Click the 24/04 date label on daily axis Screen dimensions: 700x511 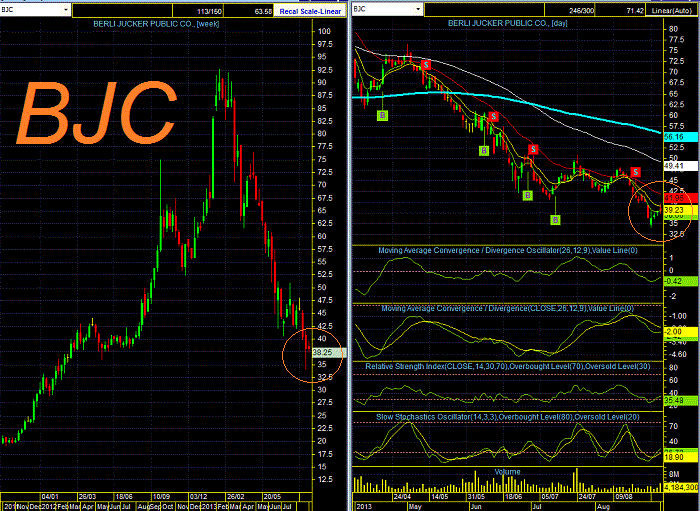402,496
